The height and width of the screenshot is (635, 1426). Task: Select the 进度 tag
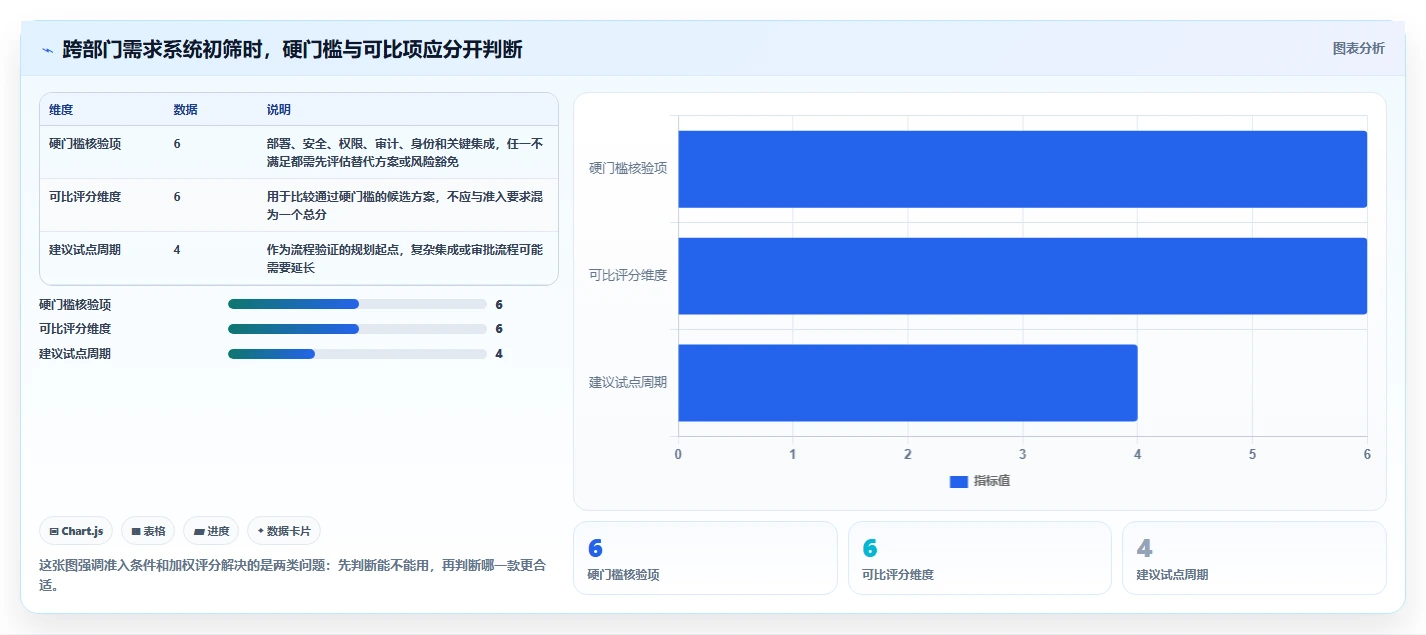tap(211, 531)
